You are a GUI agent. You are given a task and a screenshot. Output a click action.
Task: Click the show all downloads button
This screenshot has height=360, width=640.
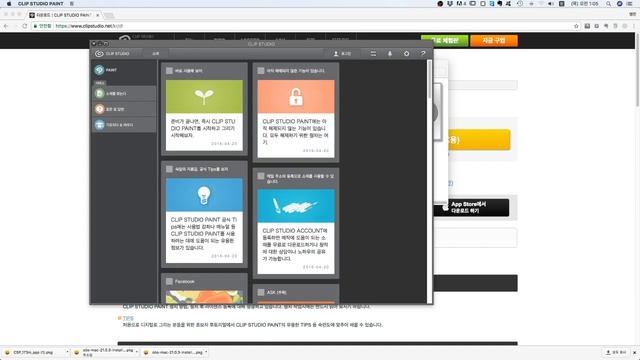click(616, 352)
